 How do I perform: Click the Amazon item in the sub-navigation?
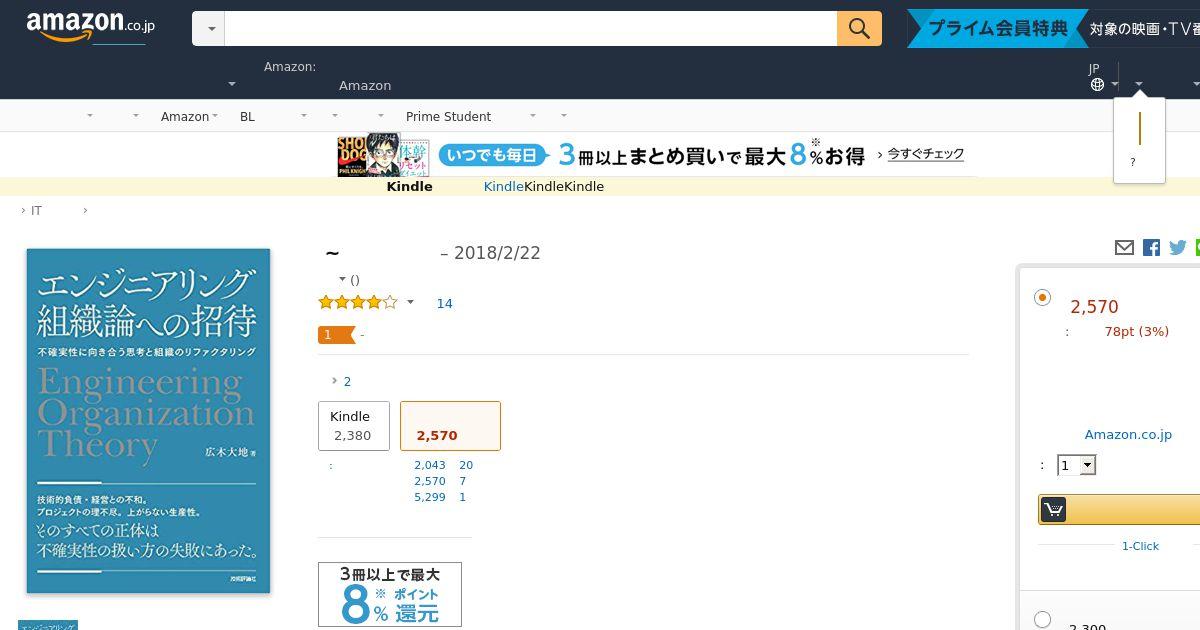pos(185,116)
